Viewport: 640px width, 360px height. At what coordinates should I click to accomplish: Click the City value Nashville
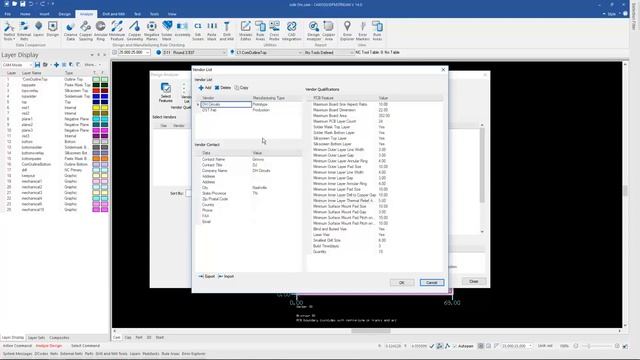[260, 188]
